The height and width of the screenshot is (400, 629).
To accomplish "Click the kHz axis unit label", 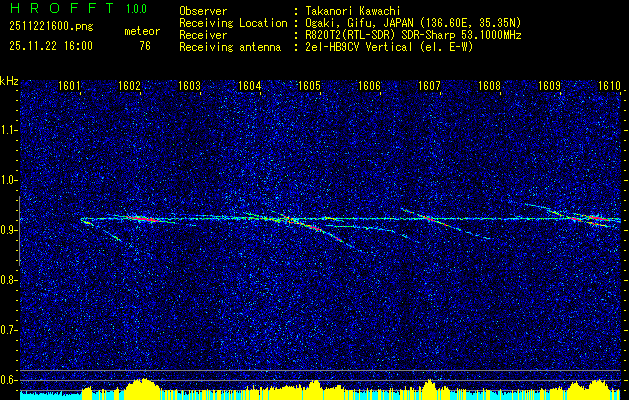I will [9, 81].
